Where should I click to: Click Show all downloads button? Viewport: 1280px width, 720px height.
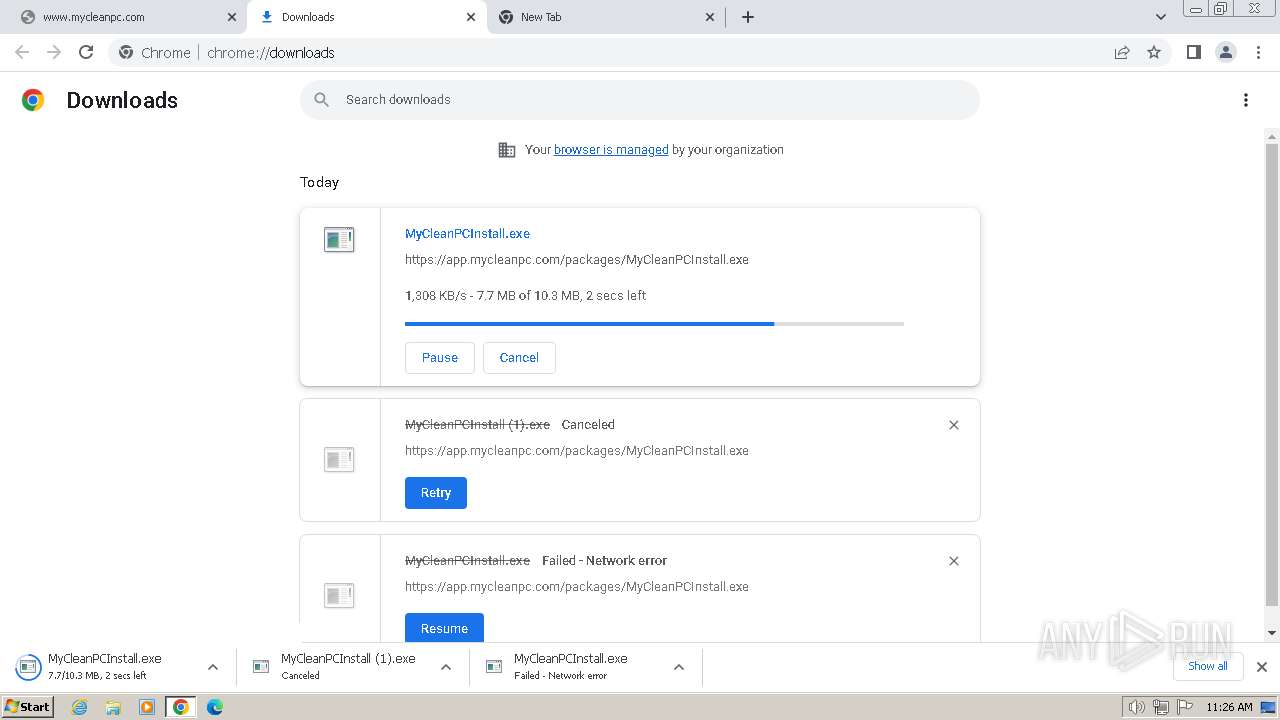(x=1207, y=666)
